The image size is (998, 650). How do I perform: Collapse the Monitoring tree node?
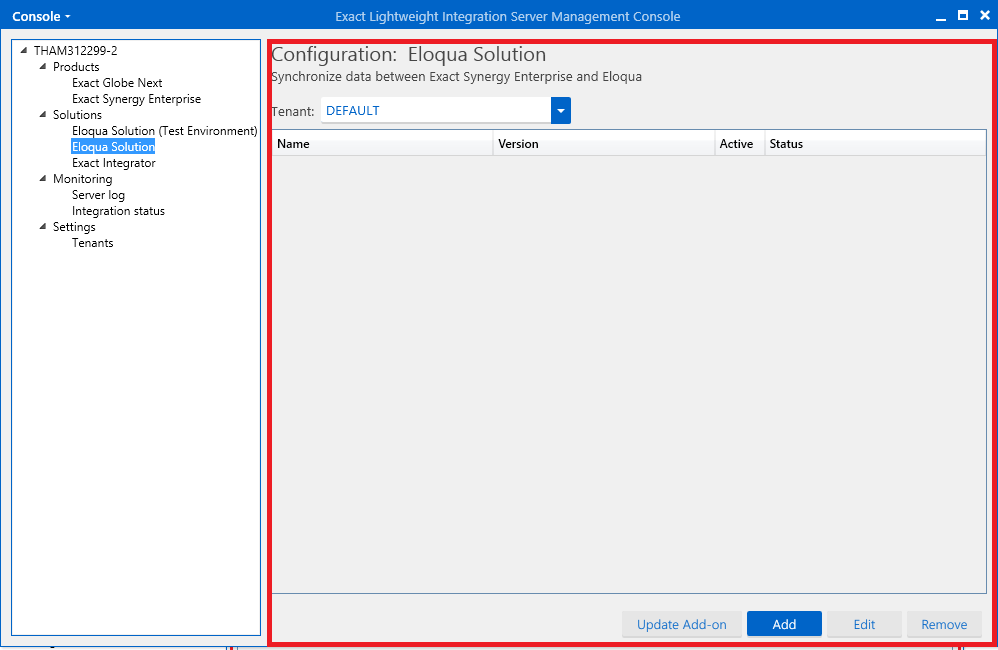coord(43,179)
